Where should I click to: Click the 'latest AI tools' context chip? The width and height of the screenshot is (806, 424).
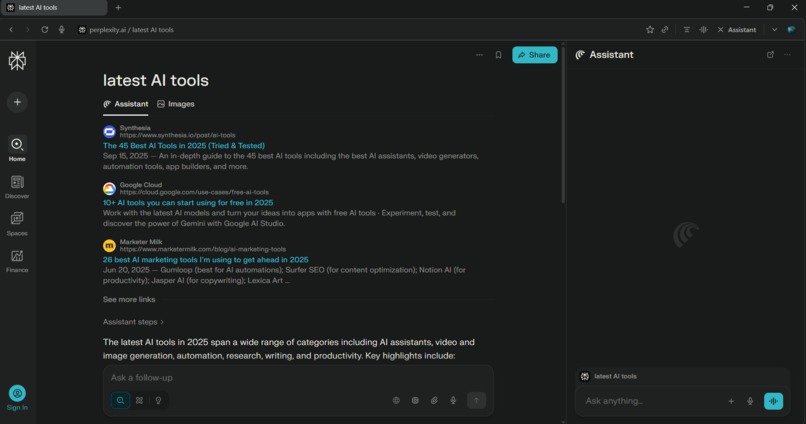tap(609, 376)
